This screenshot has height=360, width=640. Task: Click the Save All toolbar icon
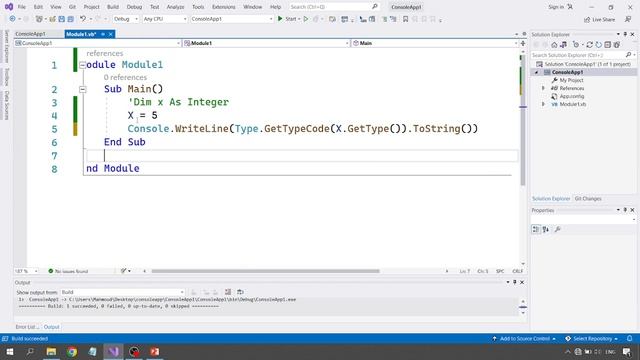click(x=71, y=19)
